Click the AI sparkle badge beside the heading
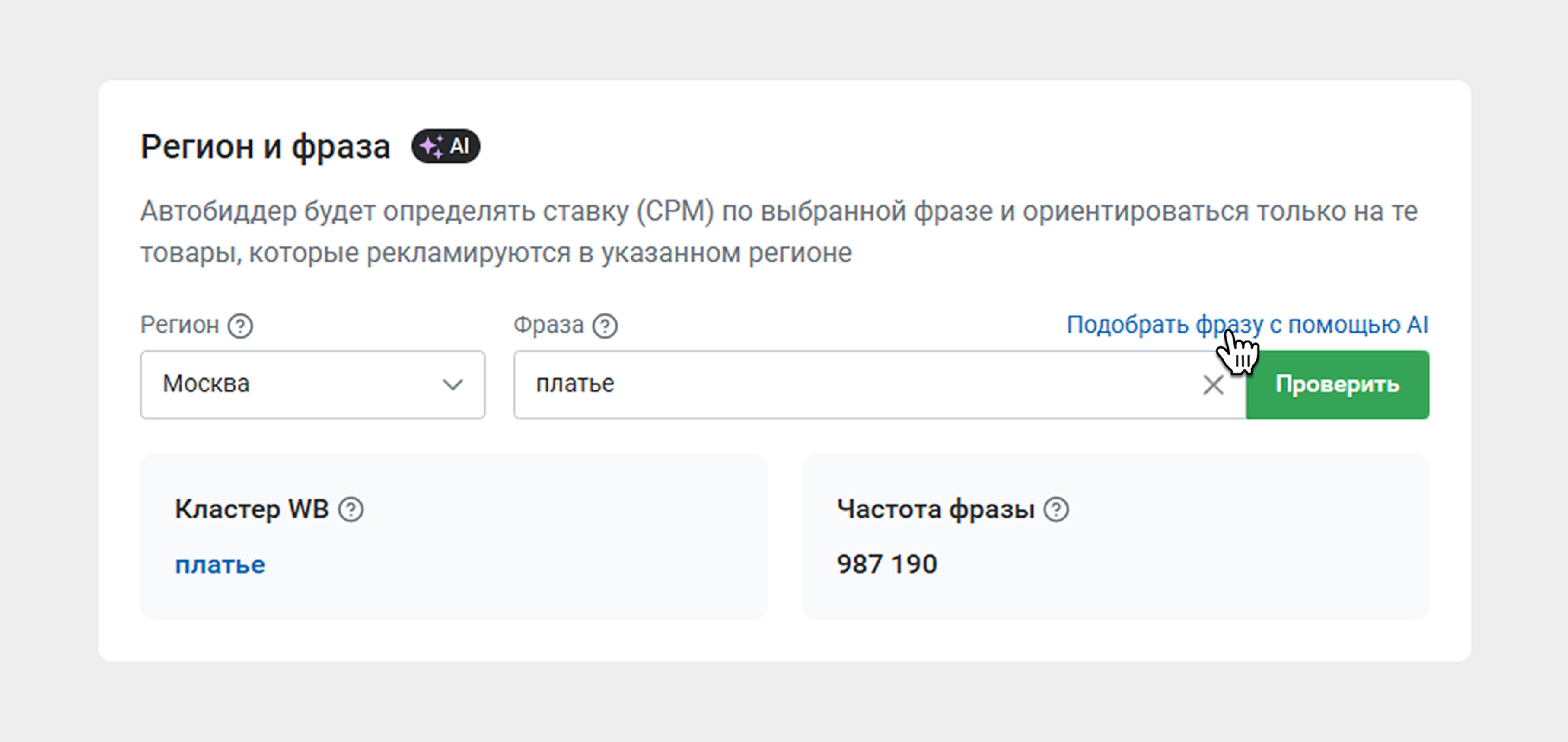The width and height of the screenshot is (1568, 742). tap(446, 146)
